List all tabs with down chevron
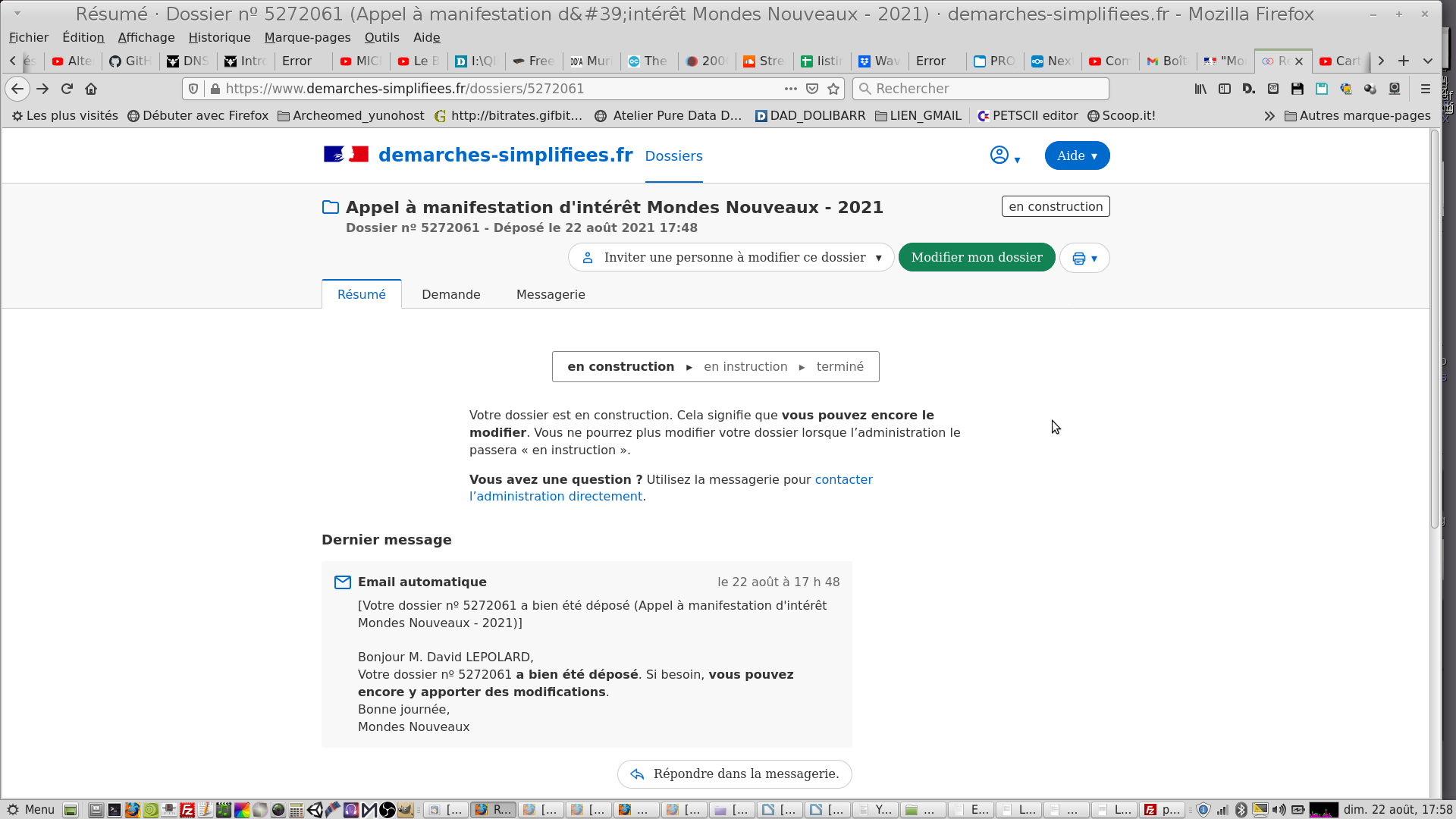This screenshot has height=819, width=1456. 1428,61
